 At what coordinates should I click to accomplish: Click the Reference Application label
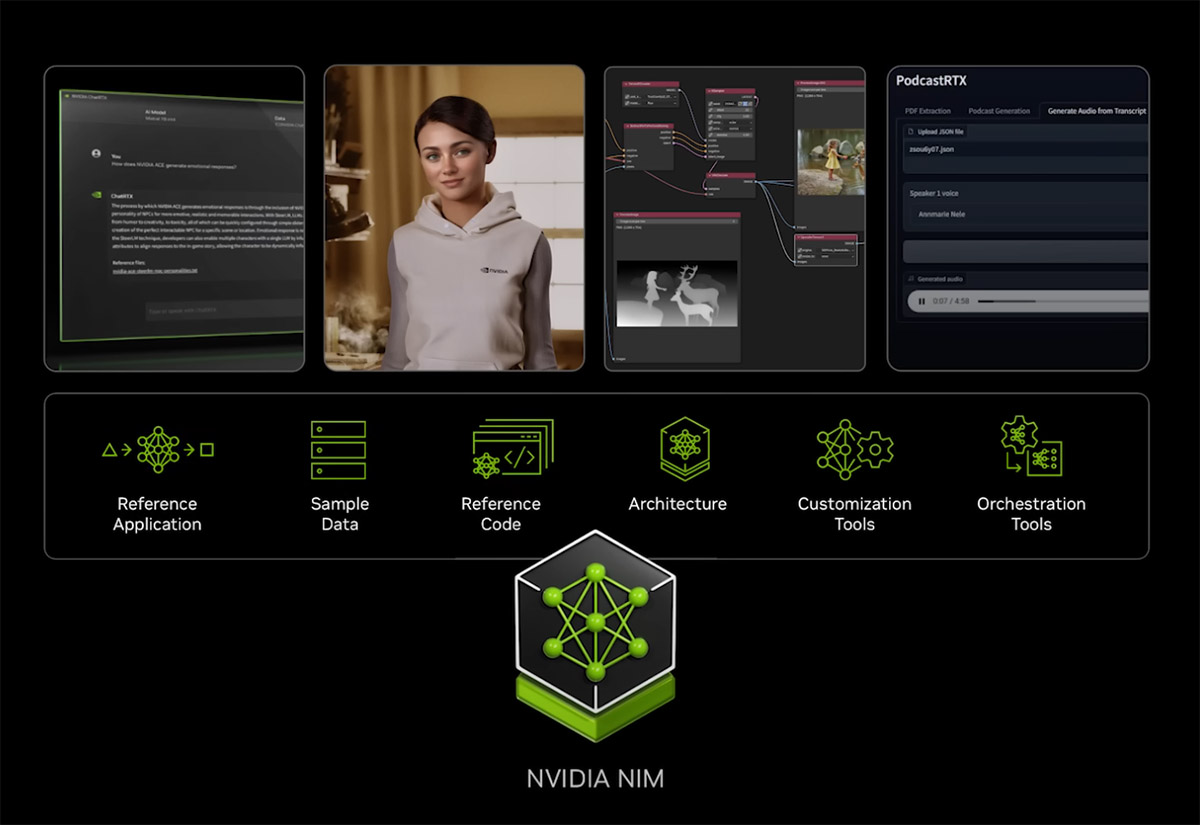[x=157, y=514]
